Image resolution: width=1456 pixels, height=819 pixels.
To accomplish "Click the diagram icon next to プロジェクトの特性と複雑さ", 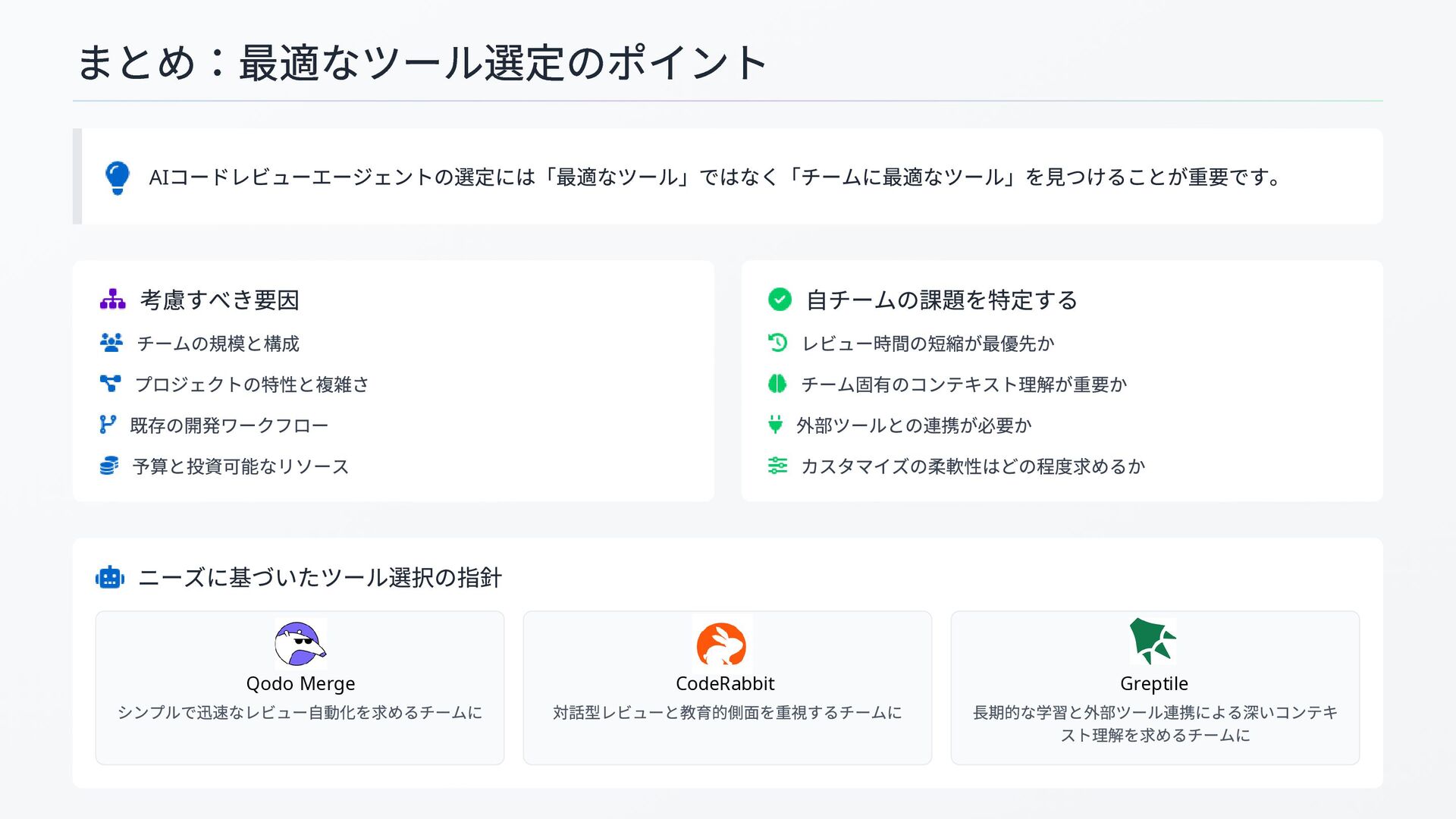I will [110, 384].
